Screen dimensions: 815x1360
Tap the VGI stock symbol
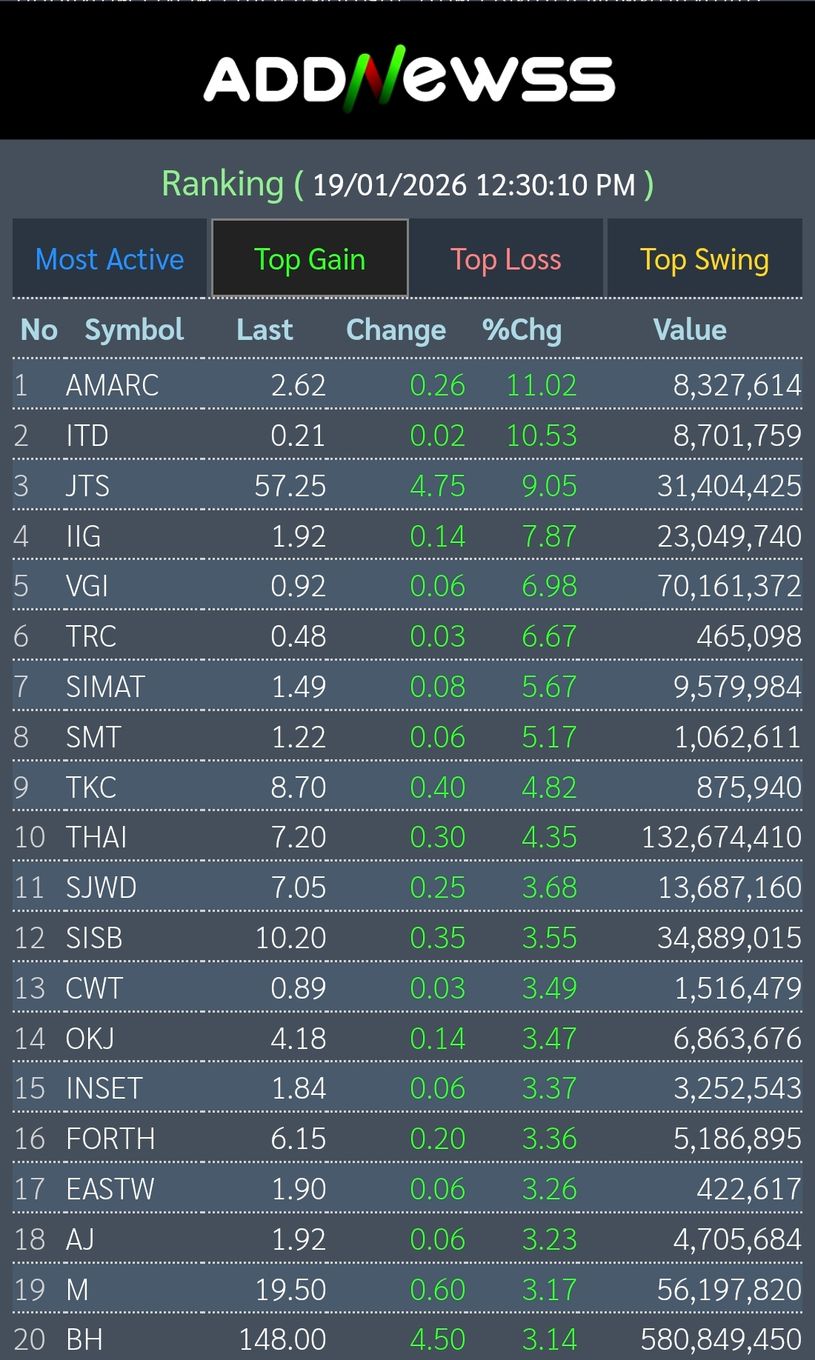[87, 586]
